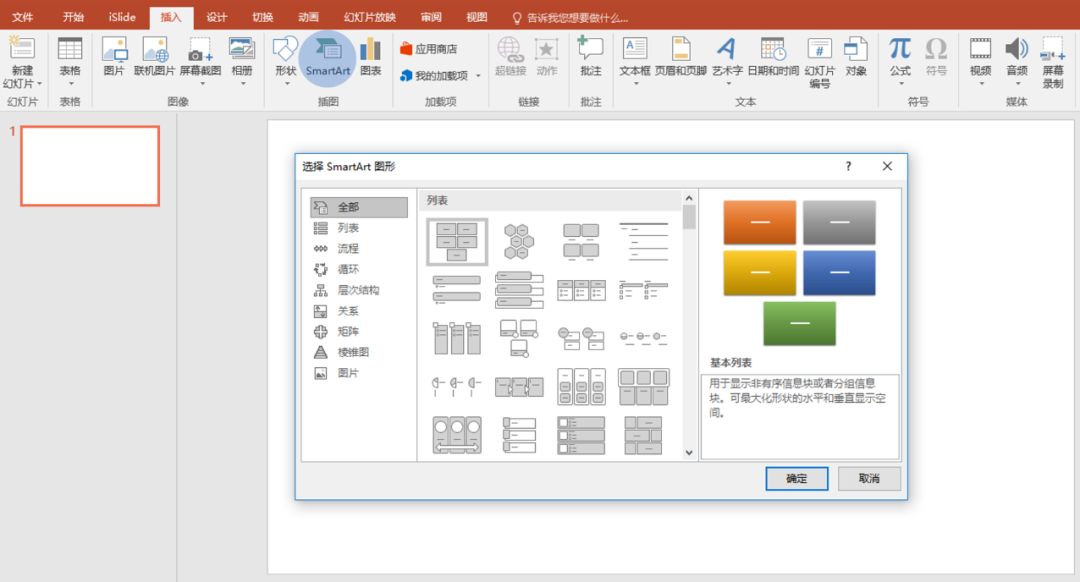The image size is (1080, 582).
Task: Click the SmartArt icon in ribbon
Action: coord(327,50)
